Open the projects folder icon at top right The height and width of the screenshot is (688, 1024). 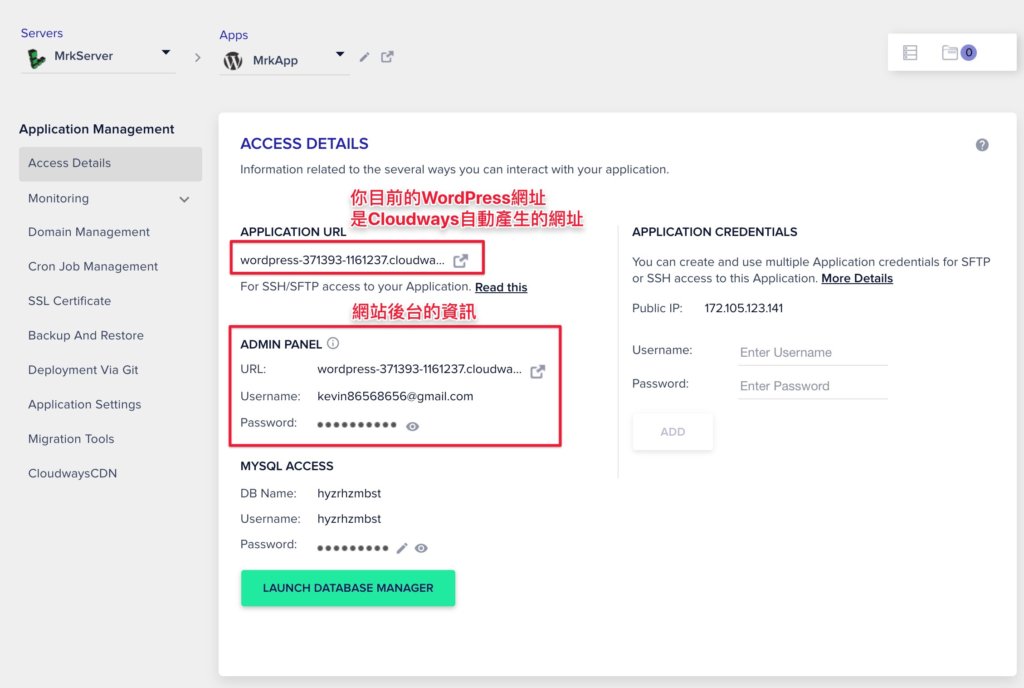tap(950, 52)
